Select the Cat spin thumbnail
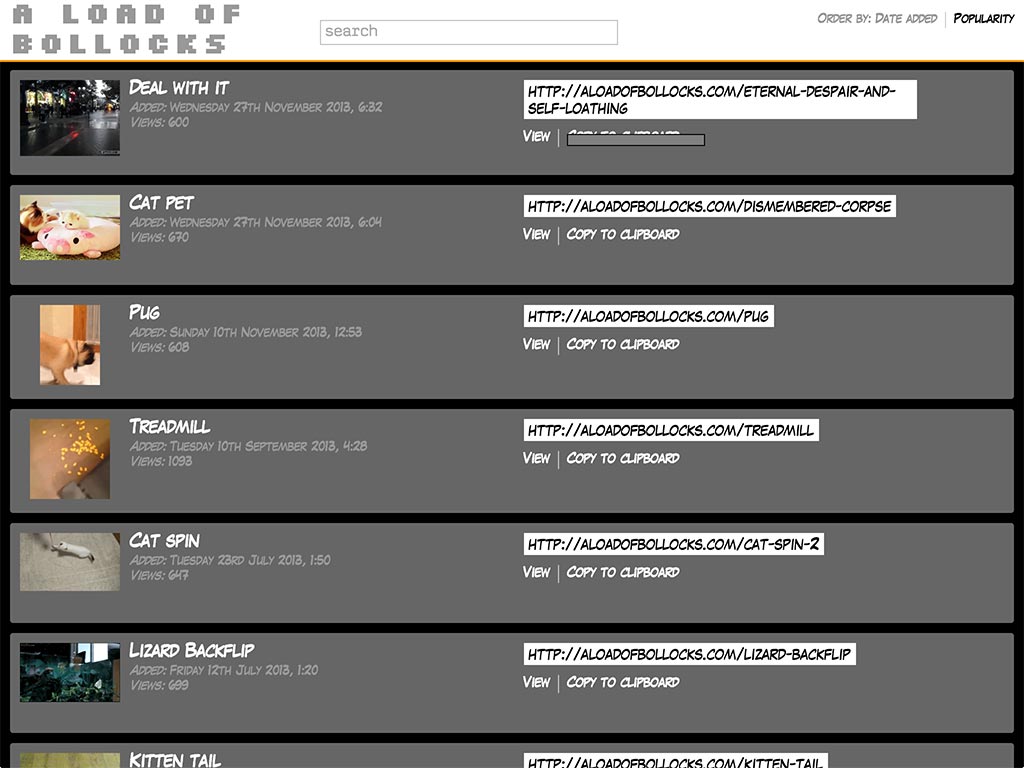 (x=70, y=561)
